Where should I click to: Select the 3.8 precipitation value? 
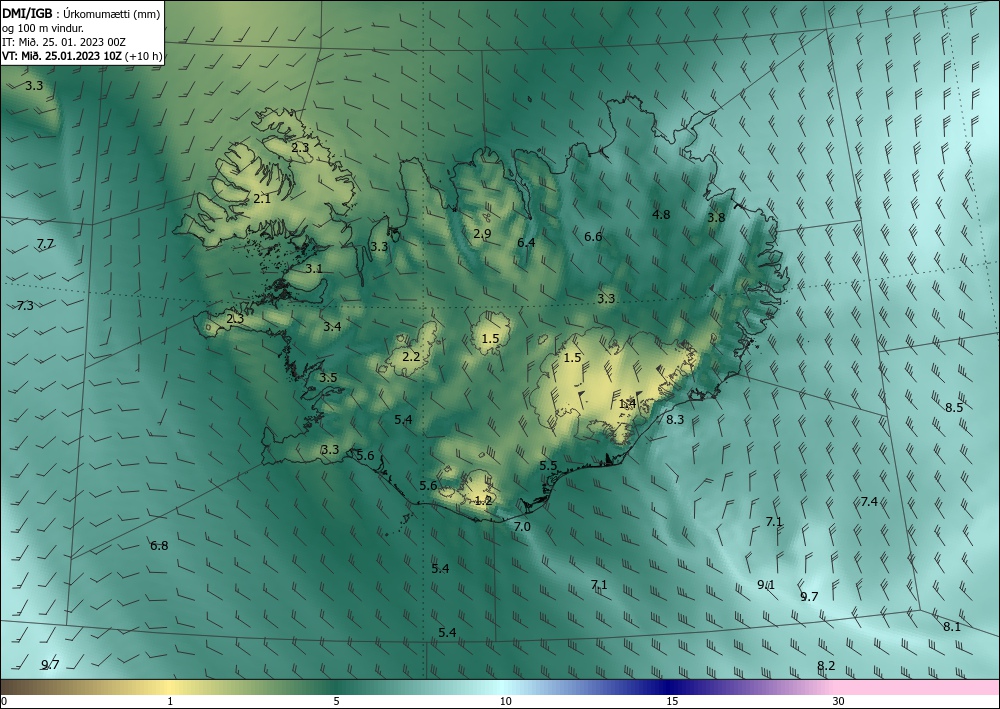(x=716, y=218)
